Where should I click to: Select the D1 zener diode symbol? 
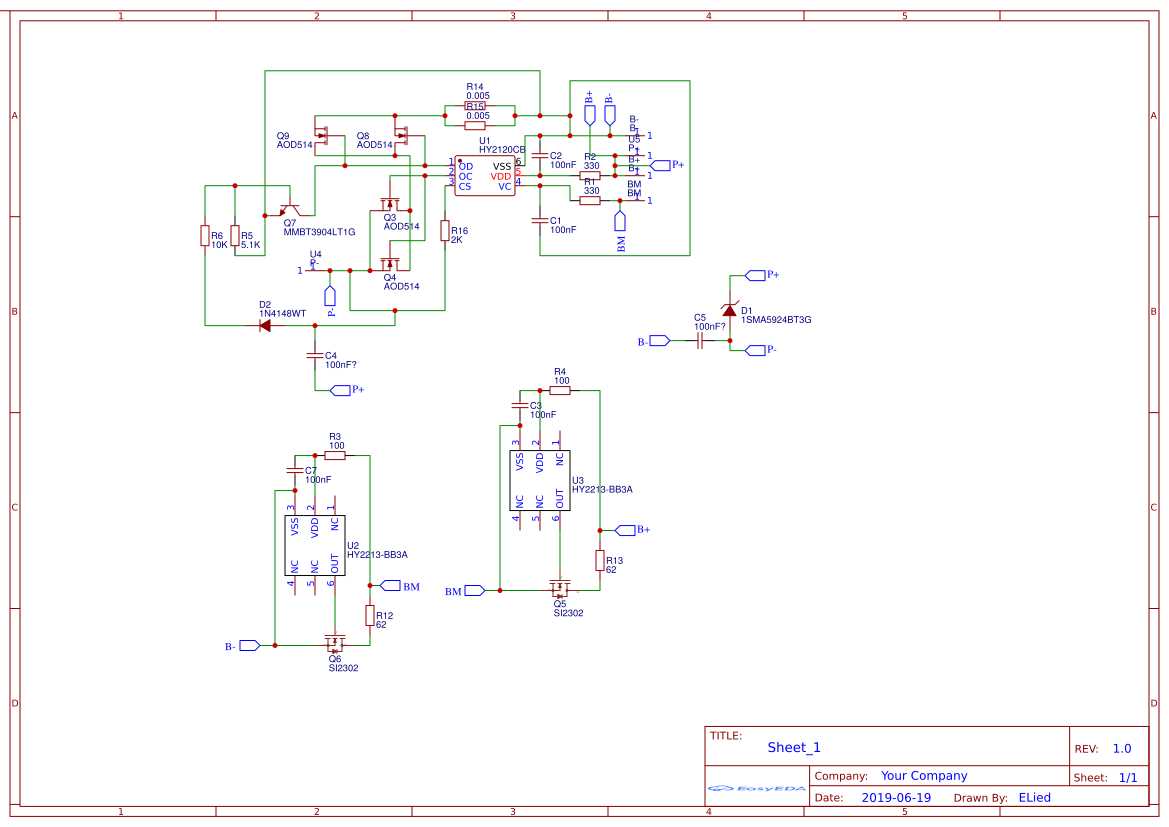click(730, 309)
